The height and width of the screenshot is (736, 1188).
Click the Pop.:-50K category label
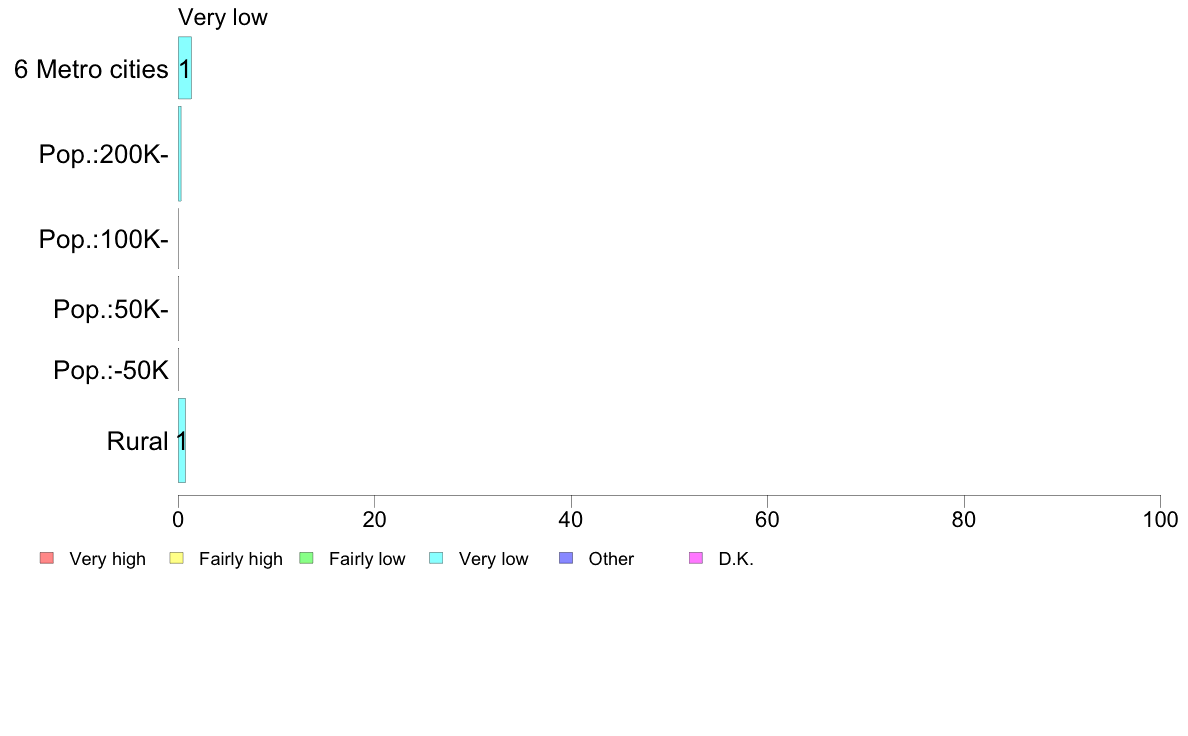pos(111,371)
